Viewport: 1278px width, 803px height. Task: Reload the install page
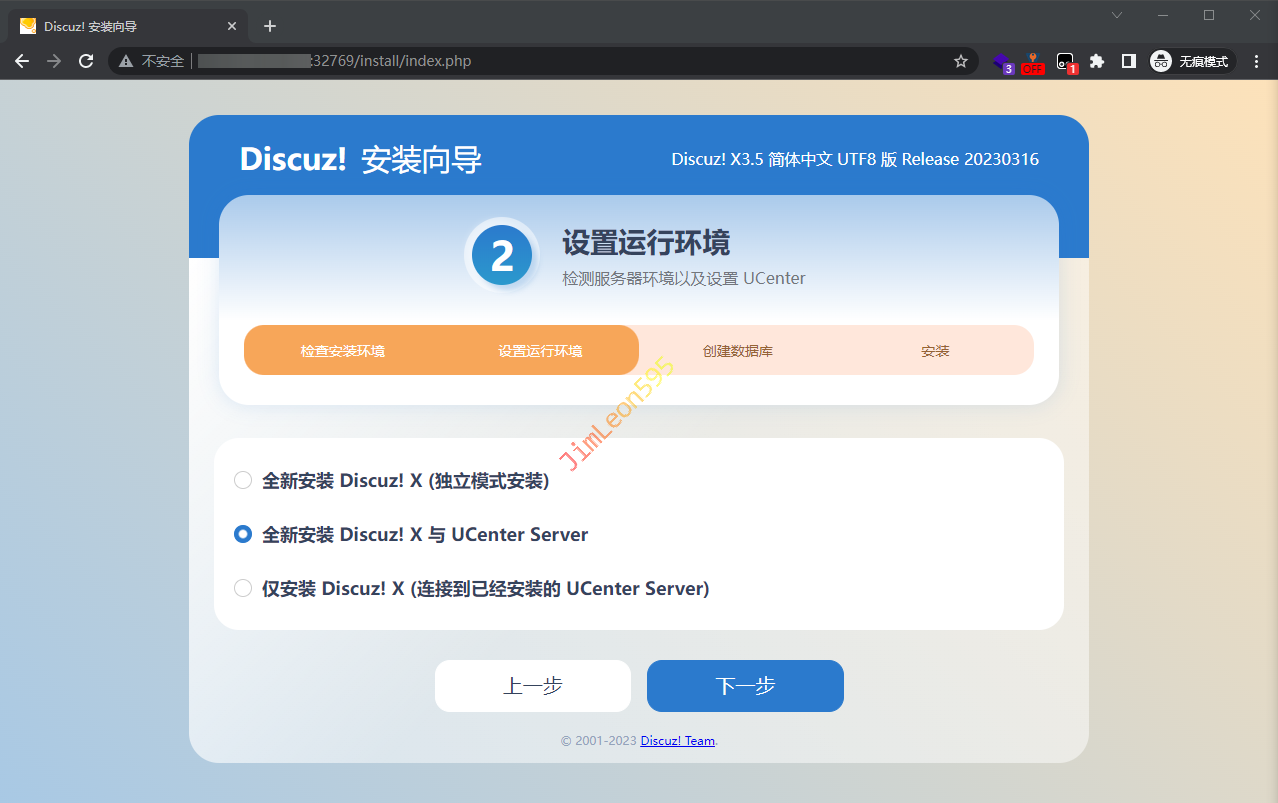(86, 61)
